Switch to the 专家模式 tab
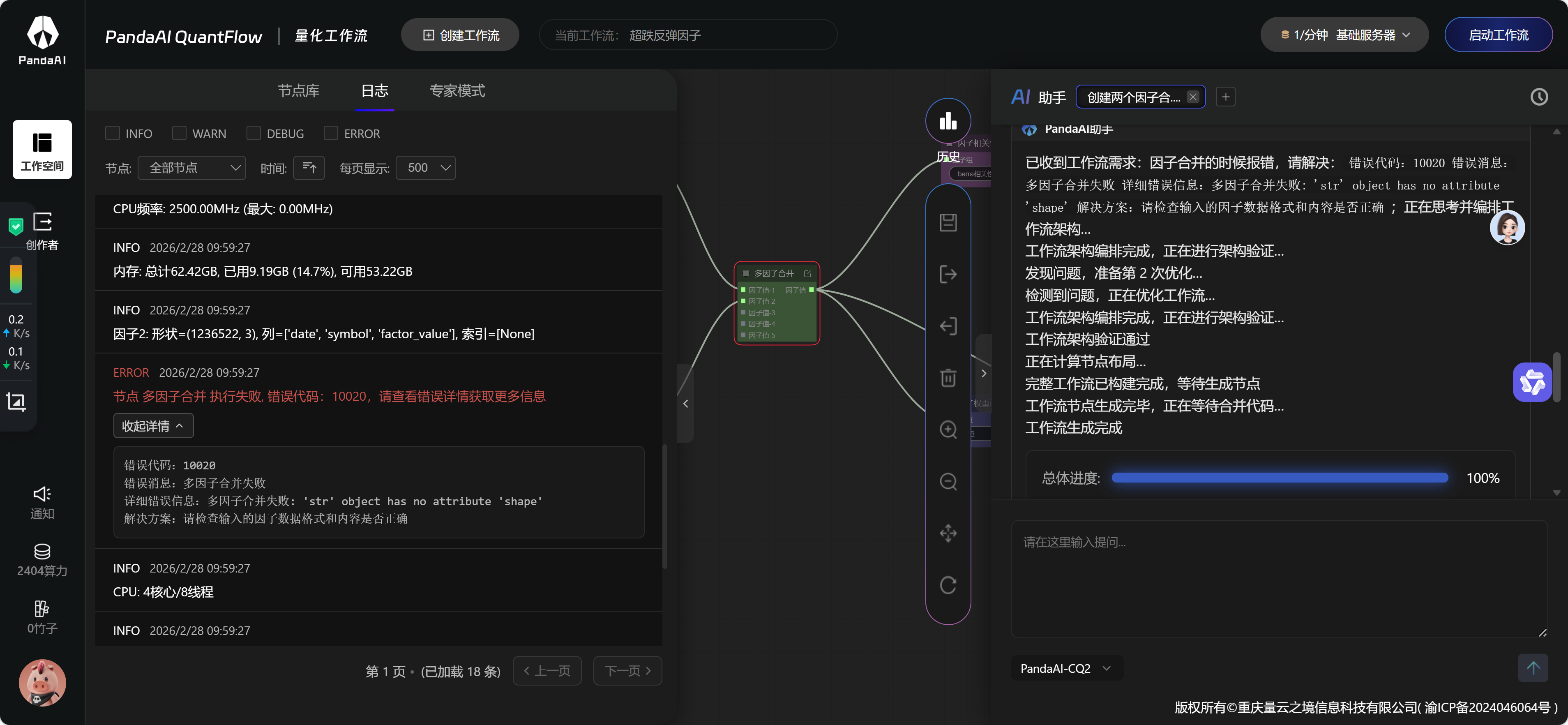1568x725 pixels. (457, 91)
